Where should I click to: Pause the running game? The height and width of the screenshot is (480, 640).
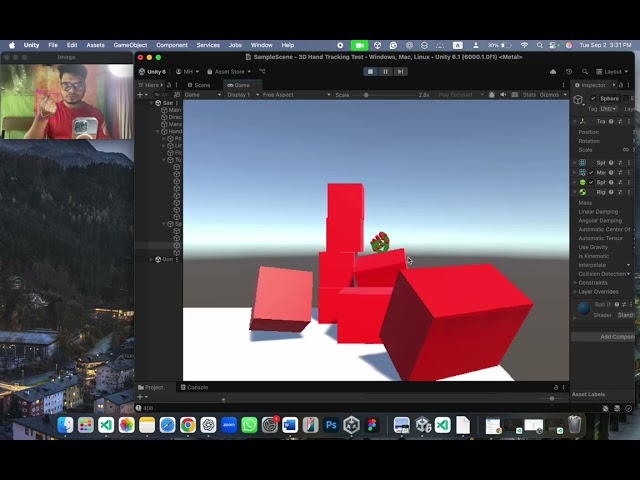coord(385,71)
